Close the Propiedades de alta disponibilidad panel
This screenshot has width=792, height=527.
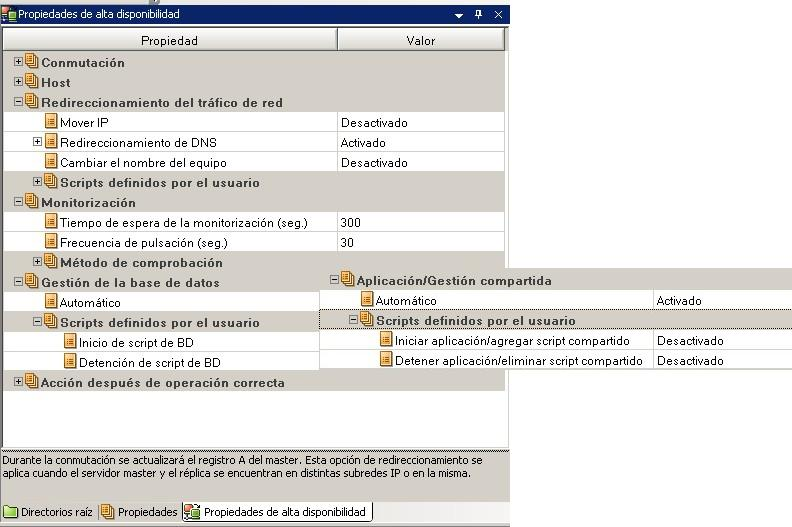[x=499, y=15]
